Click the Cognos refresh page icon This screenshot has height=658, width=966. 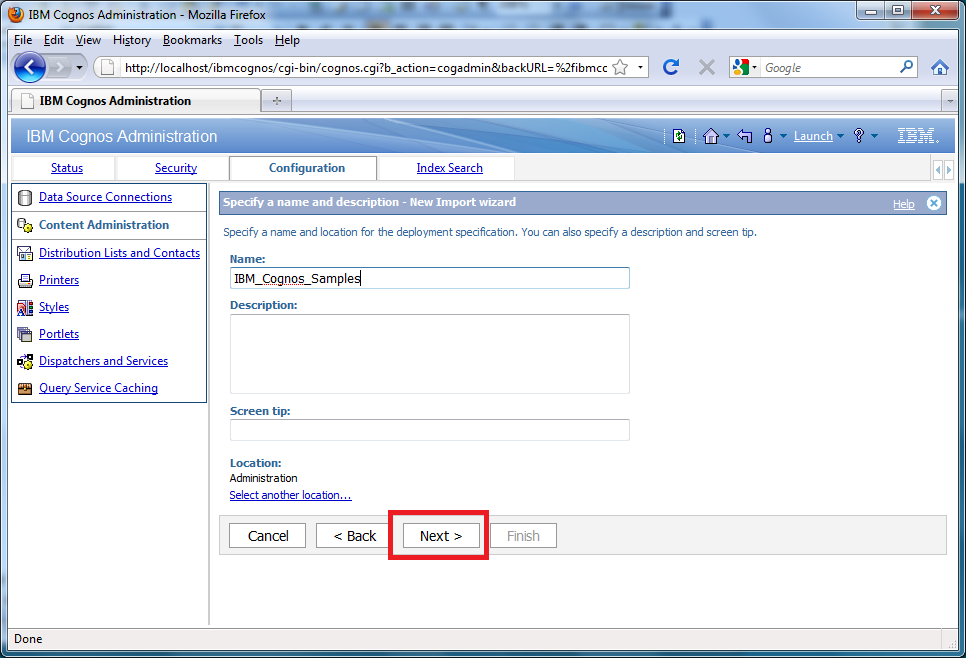tap(679, 136)
